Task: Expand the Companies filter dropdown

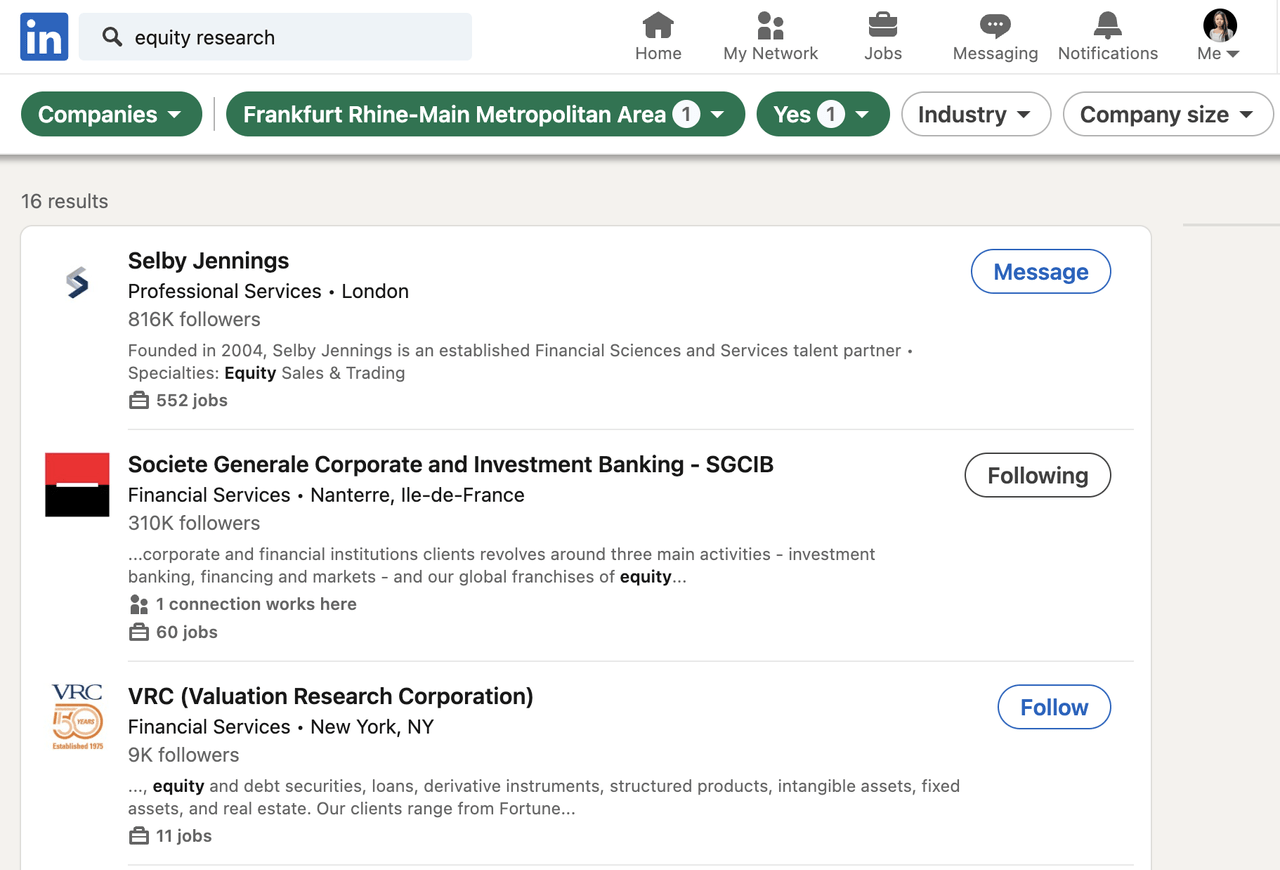Action: pyautogui.click(x=111, y=114)
